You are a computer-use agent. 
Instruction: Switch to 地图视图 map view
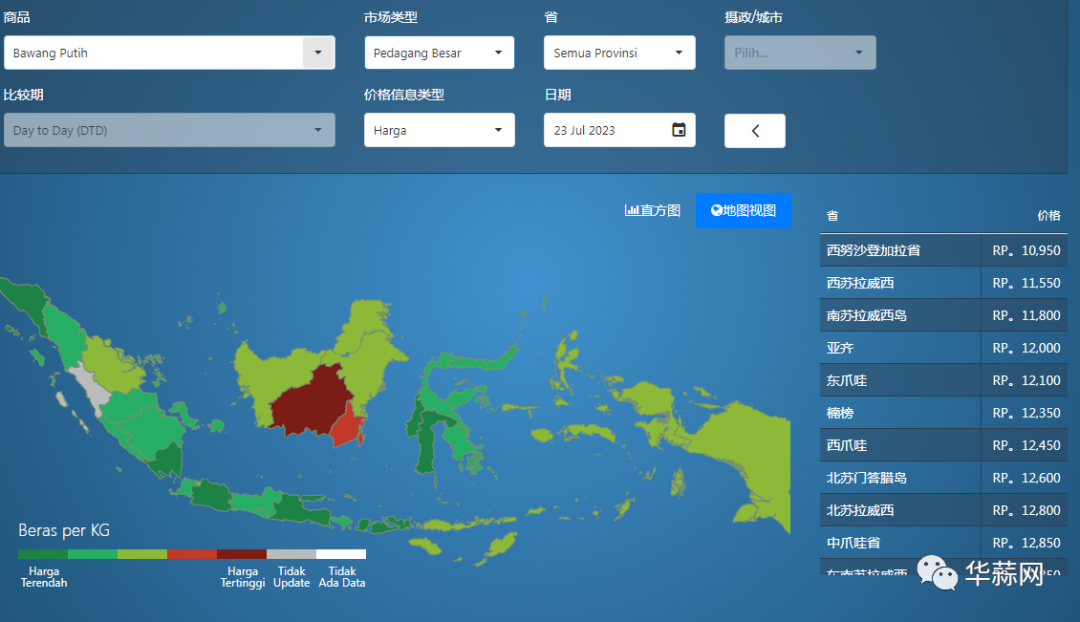(x=743, y=211)
